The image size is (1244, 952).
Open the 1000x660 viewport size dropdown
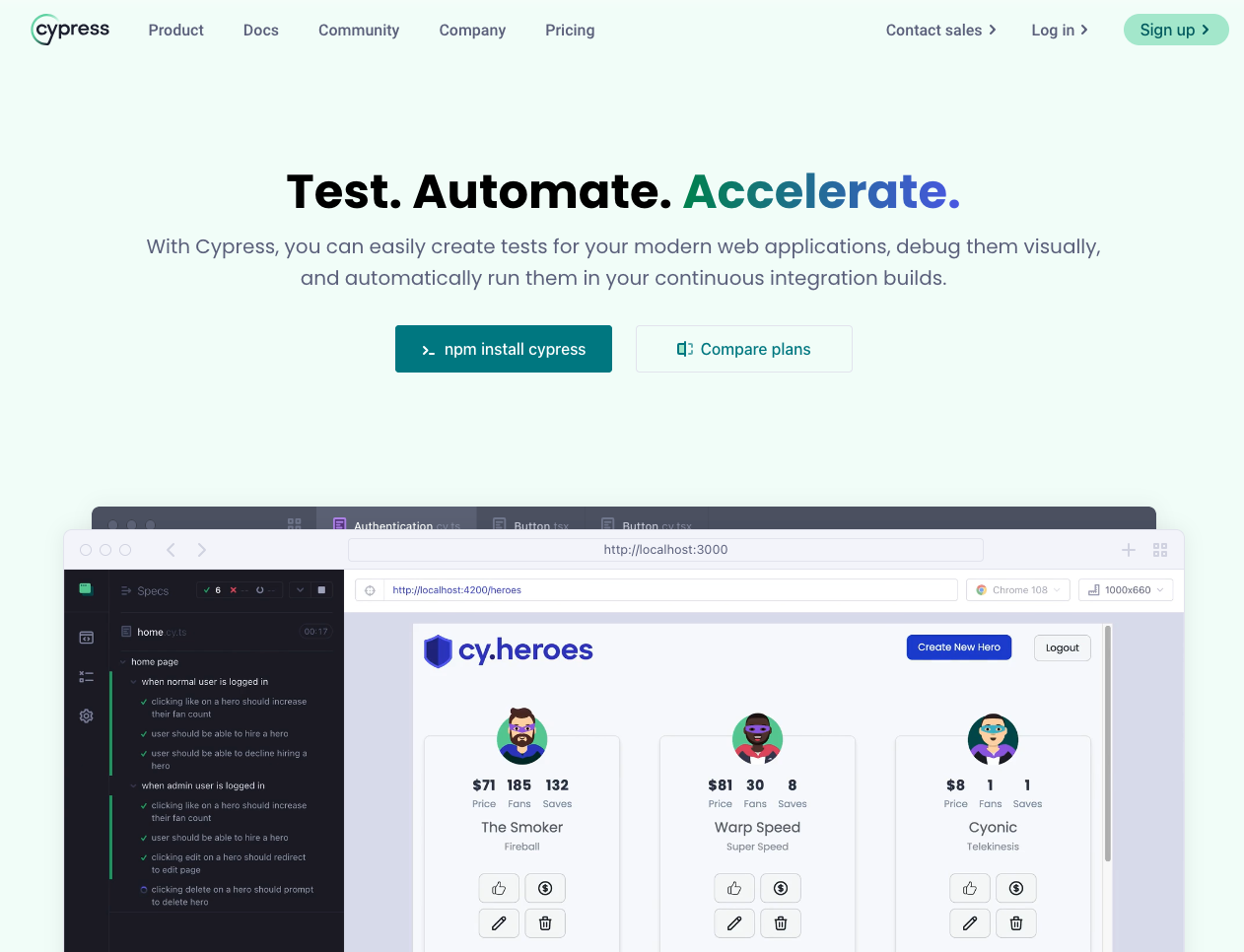tap(1125, 589)
